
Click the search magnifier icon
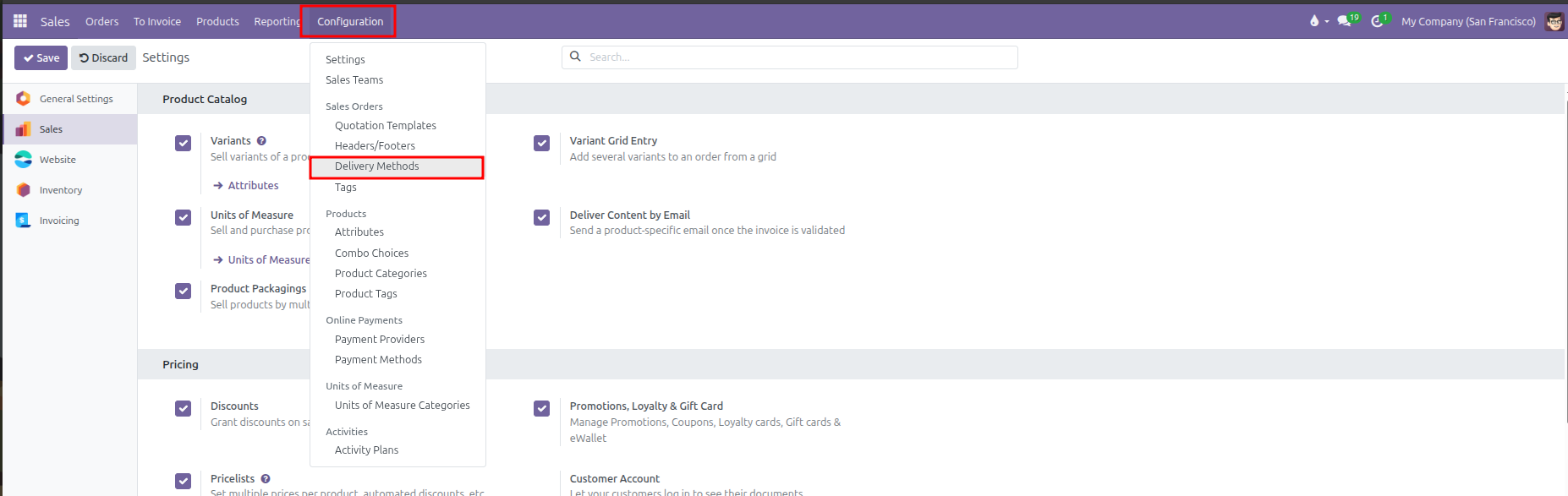click(576, 57)
